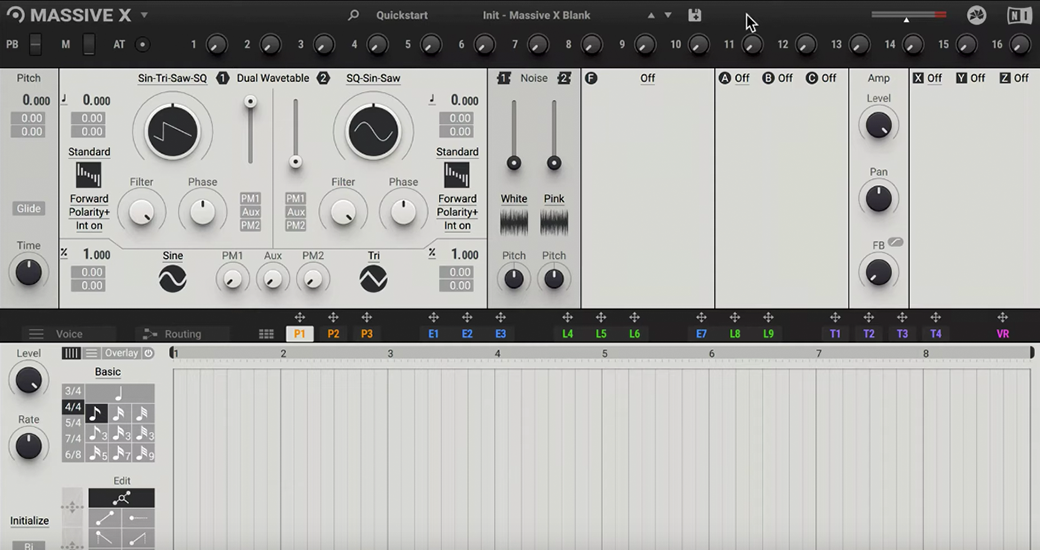
Task: Open oscillator 2 Polarity+ menu
Action: pos(457,212)
